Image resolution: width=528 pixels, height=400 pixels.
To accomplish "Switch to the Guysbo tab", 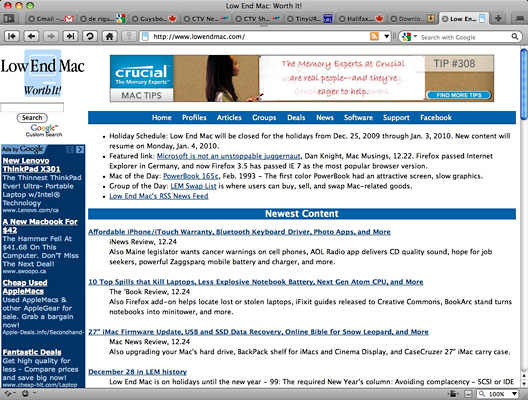I will (x=154, y=19).
